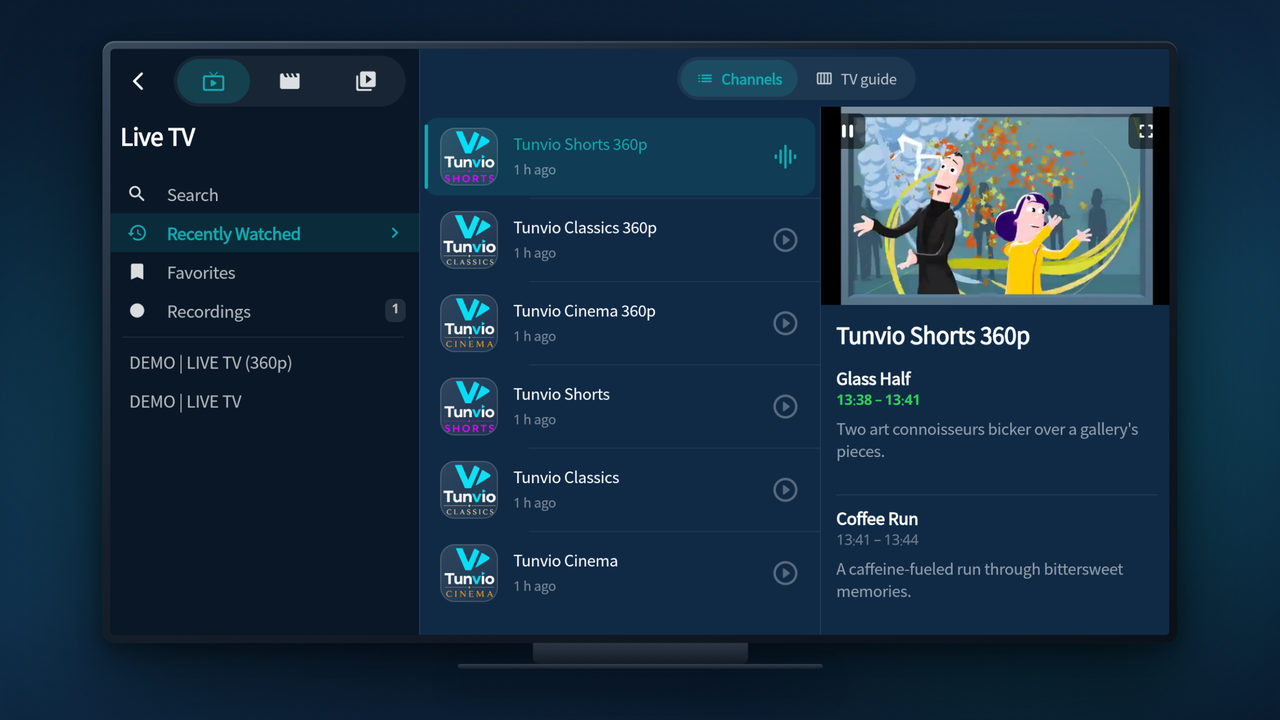Viewport: 1280px width, 720px height.
Task: Open the Live TV section icon
Action: (x=213, y=81)
